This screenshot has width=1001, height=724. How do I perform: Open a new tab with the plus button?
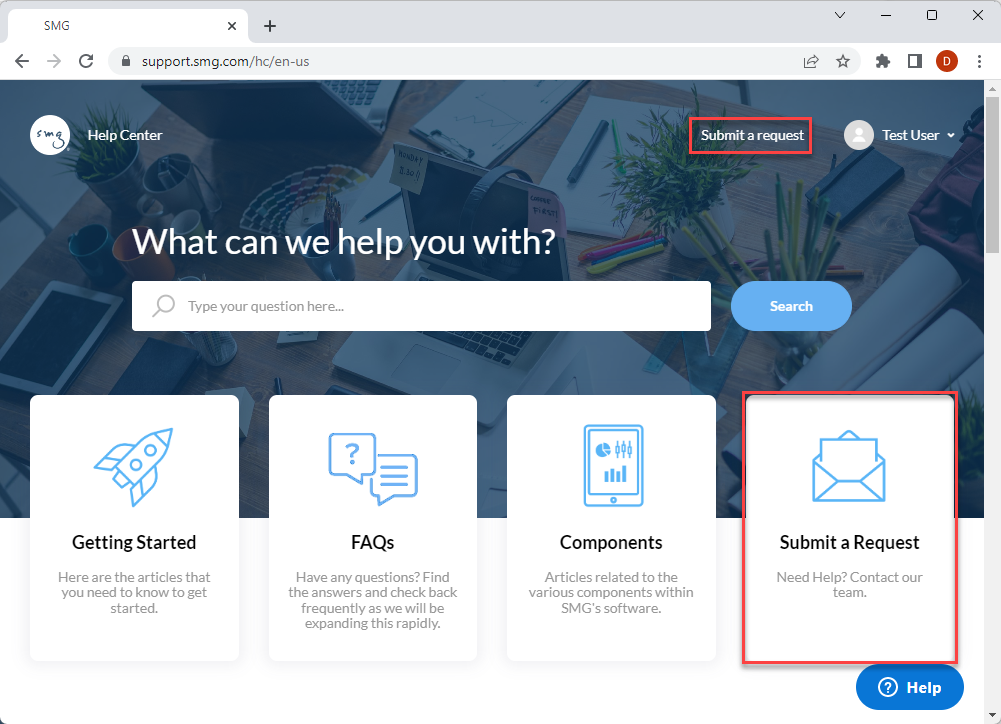pyautogui.click(x=270, y=26)
